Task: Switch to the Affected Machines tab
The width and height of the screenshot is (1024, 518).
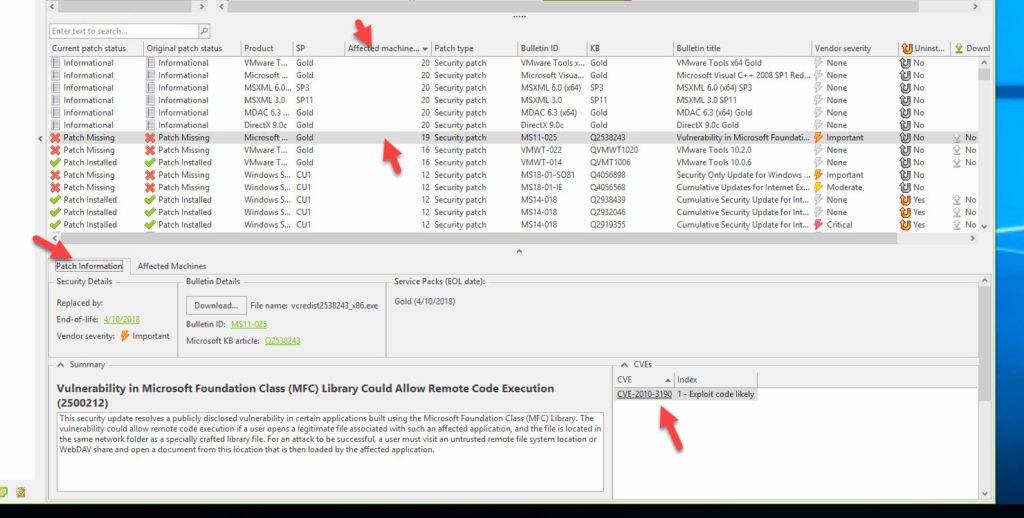Action: 171,266
